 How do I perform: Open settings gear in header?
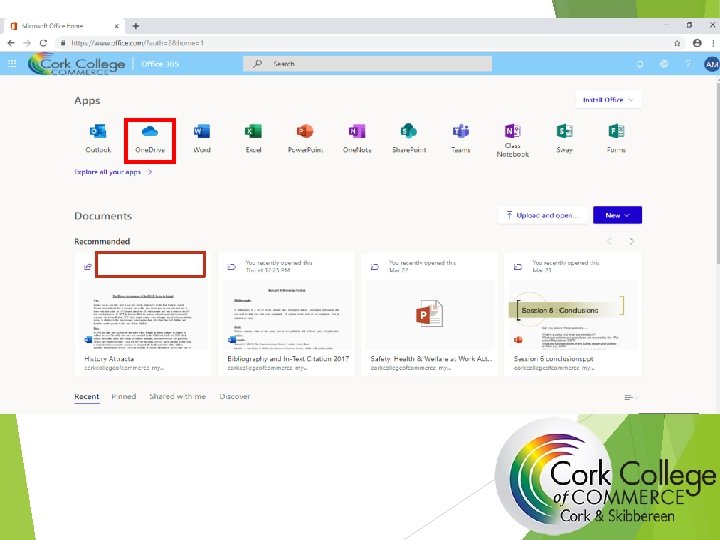(x=664, y=64)
